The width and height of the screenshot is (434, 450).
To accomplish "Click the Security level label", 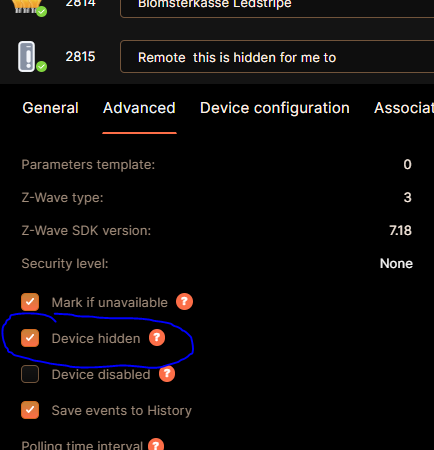I will (65, 264).
